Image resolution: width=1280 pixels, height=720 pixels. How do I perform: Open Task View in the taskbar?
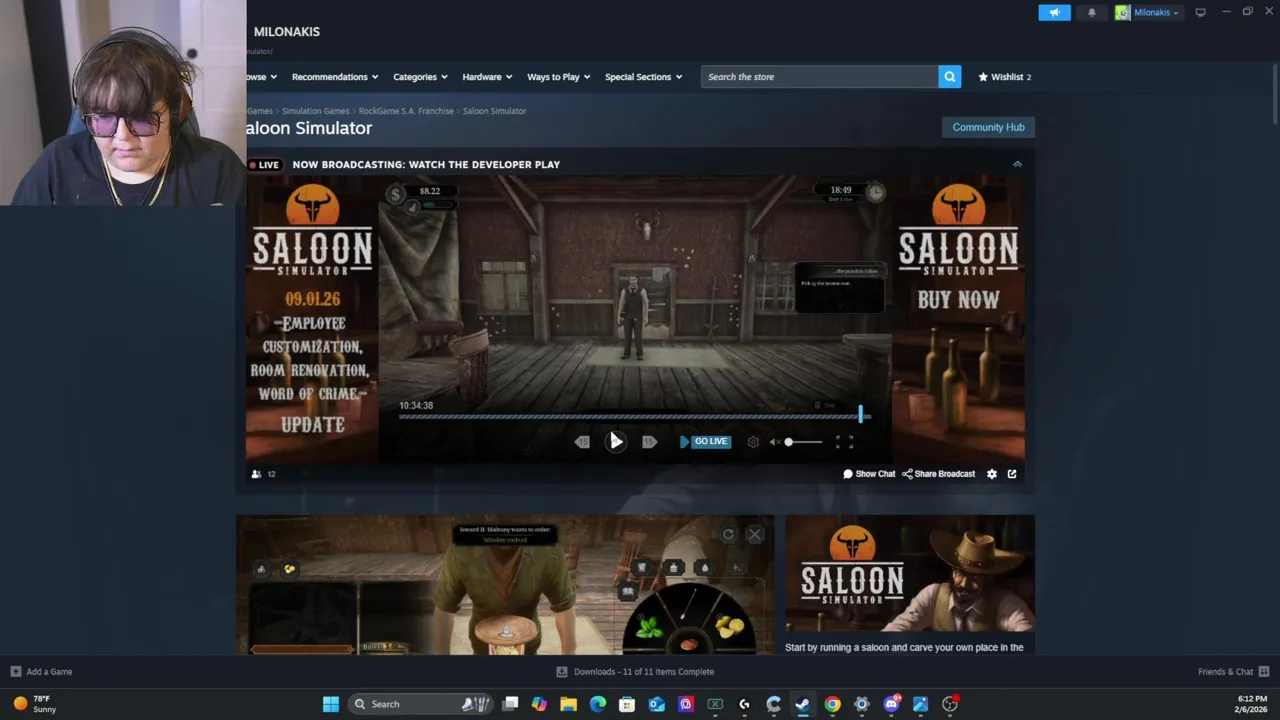click(510, 704)
